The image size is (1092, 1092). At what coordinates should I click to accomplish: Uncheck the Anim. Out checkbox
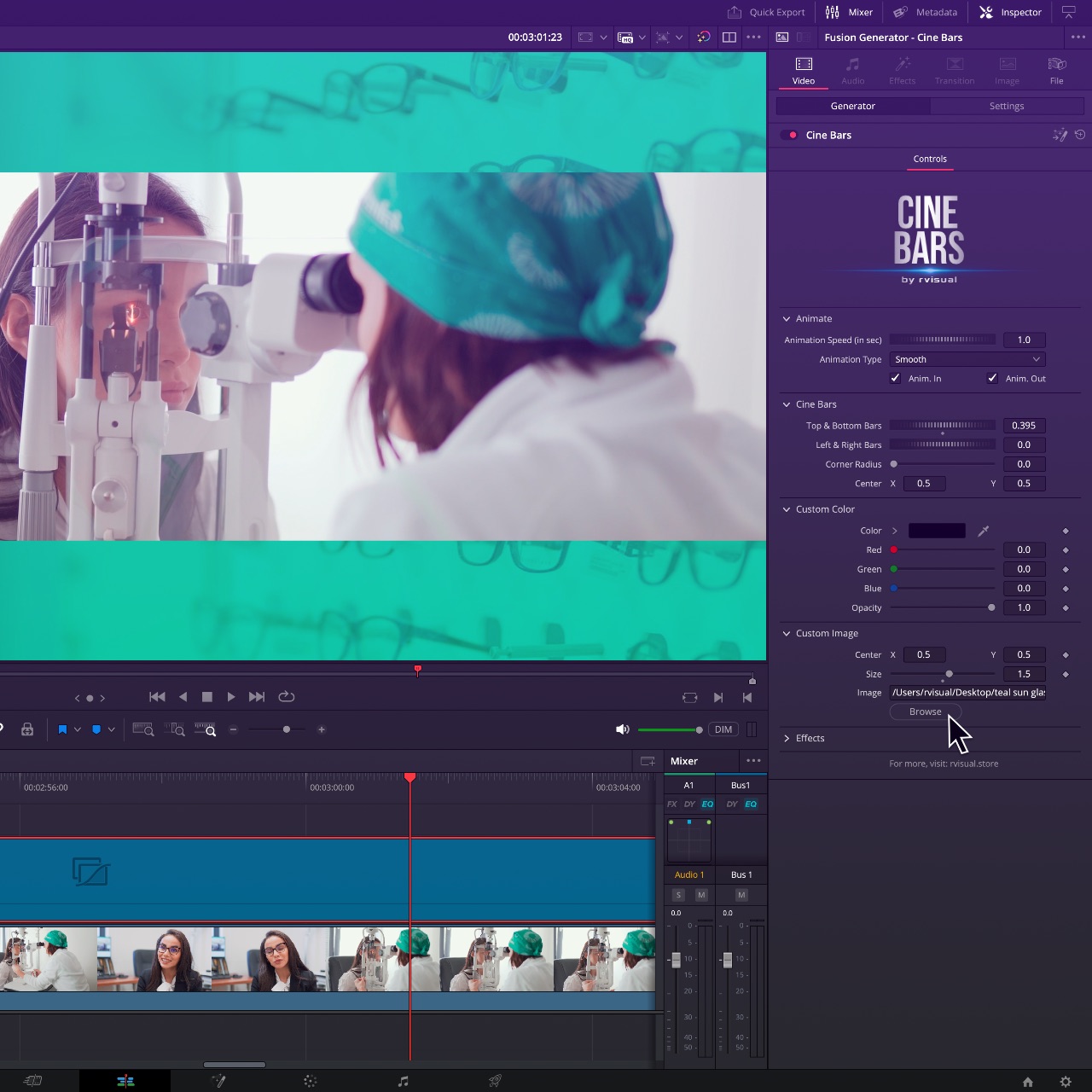click(x=992, y=378)
